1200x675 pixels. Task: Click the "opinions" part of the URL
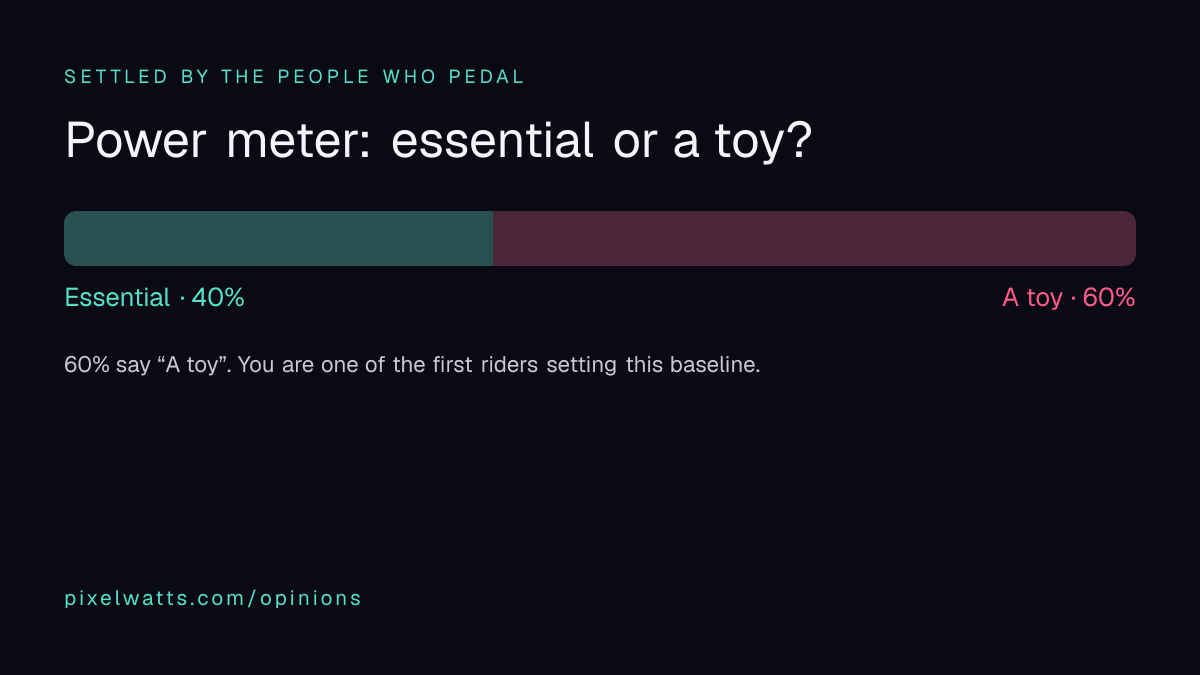[x=311, y=598]
